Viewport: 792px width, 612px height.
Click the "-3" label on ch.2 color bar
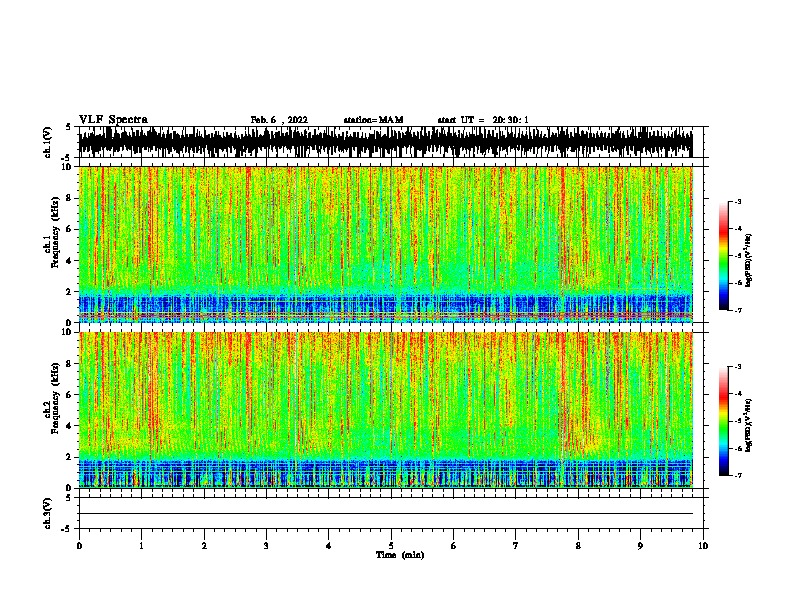[738, 367]
